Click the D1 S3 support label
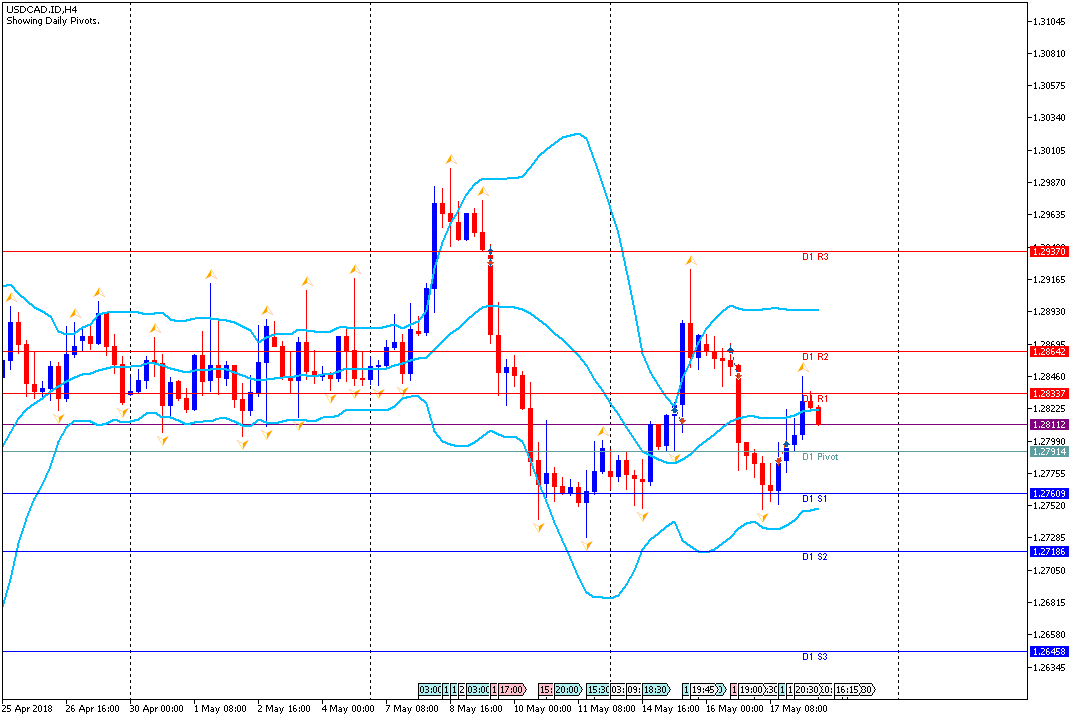Viewport: 1080px width, 720px height. pyautogui.click(x=815, y=657)
